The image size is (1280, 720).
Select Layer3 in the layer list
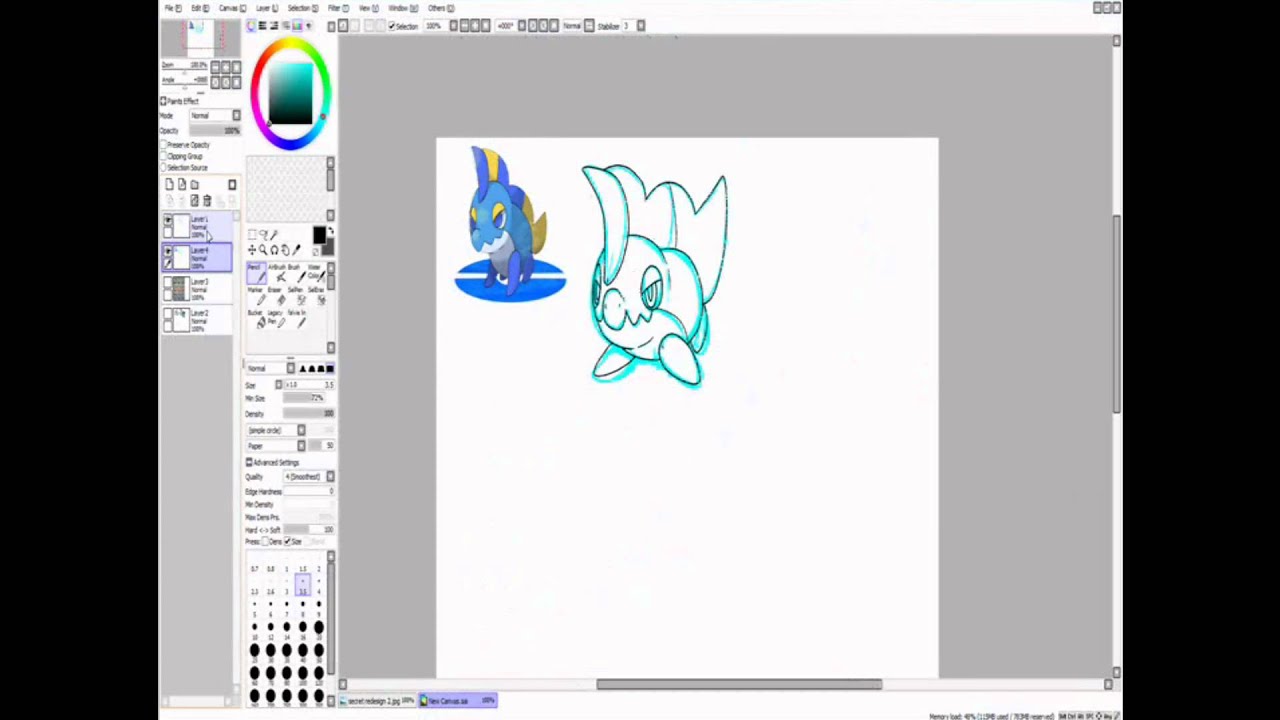click(x=197, y=289)
